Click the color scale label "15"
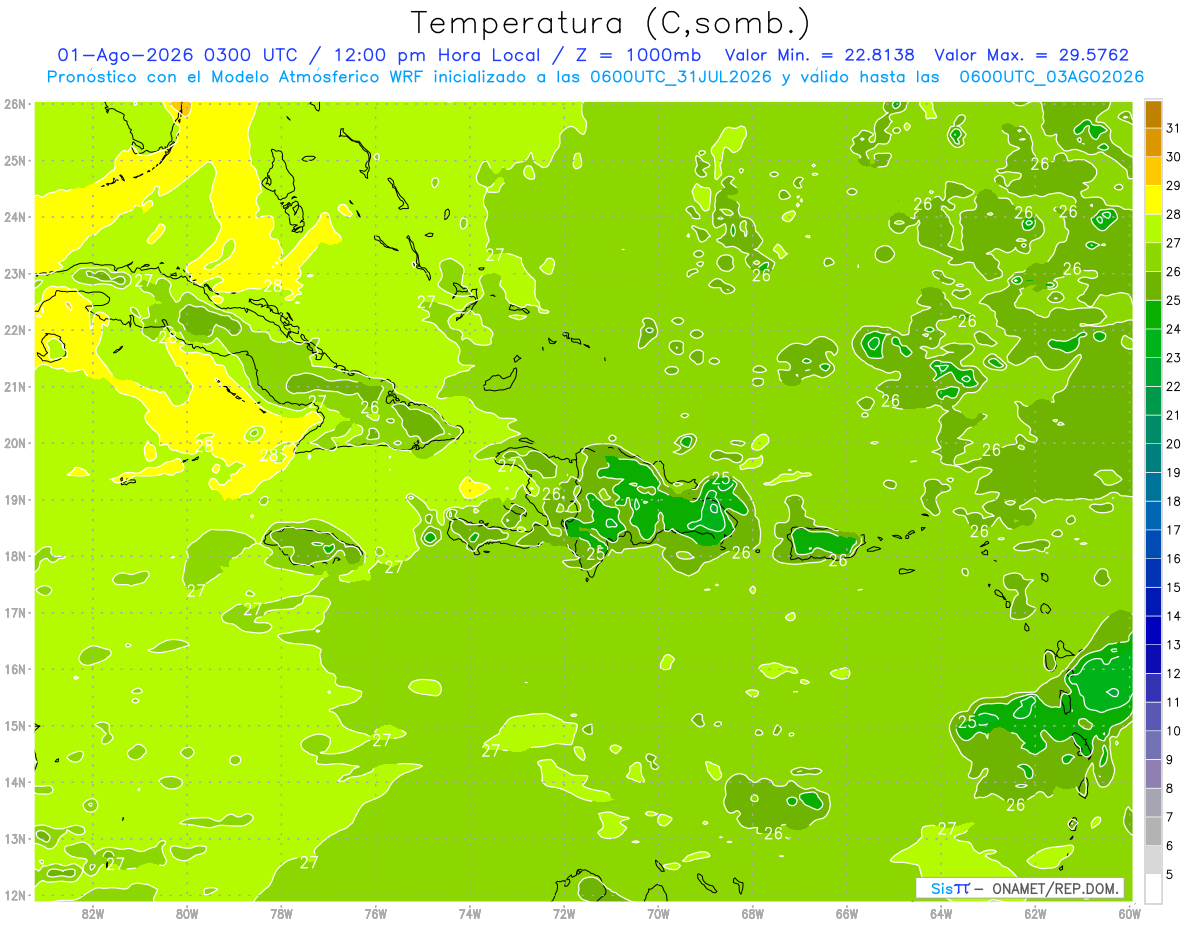Image resolution: width=1200 pixels, height=927 pixels. pyautogui.click(x=1174, y=587)
